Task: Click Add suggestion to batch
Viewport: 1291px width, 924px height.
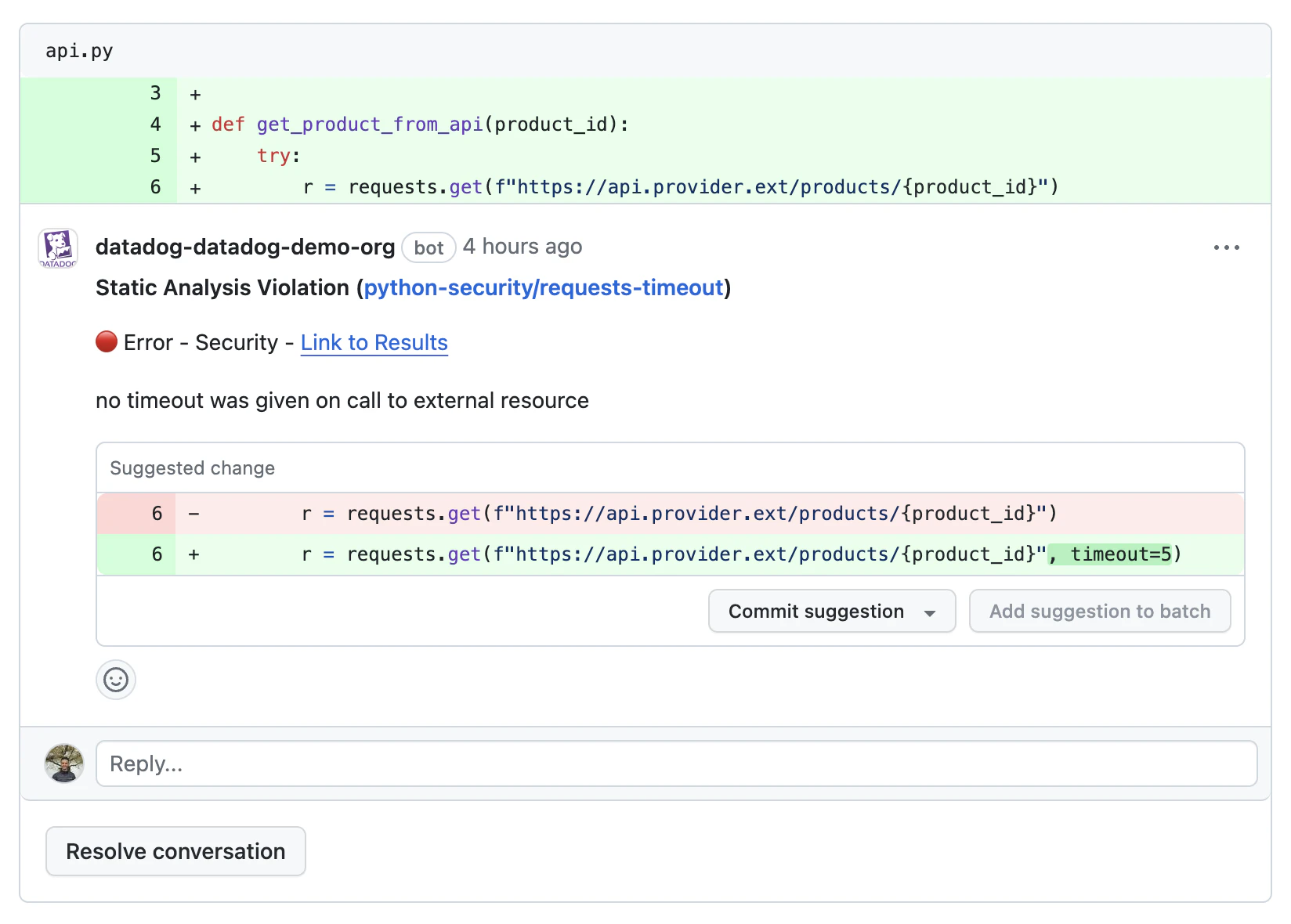Action: (1100, 612)
